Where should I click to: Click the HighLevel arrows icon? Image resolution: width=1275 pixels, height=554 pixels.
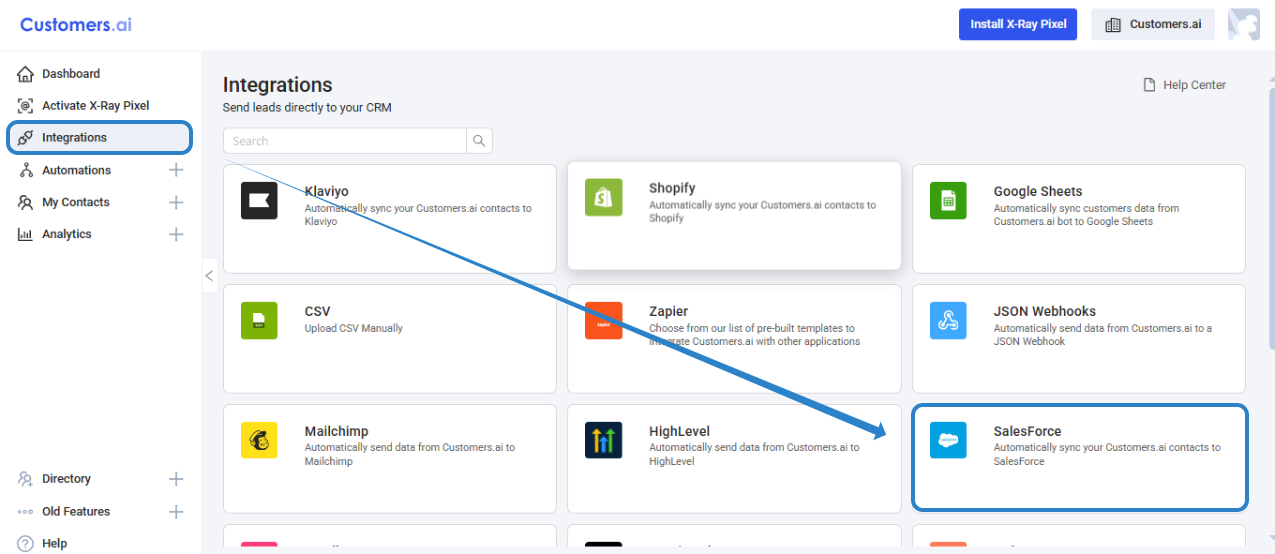[x=603, y=440]
